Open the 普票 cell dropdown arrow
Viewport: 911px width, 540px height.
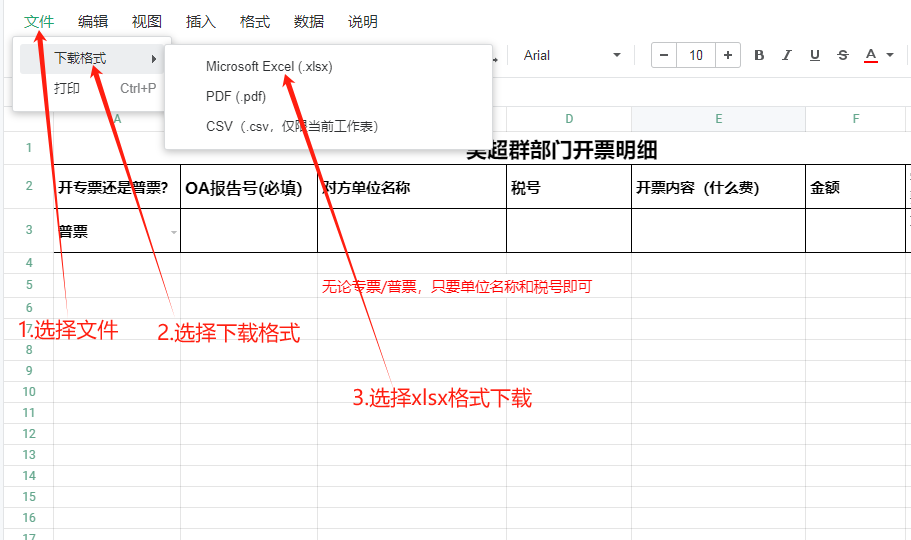[174, 232]
